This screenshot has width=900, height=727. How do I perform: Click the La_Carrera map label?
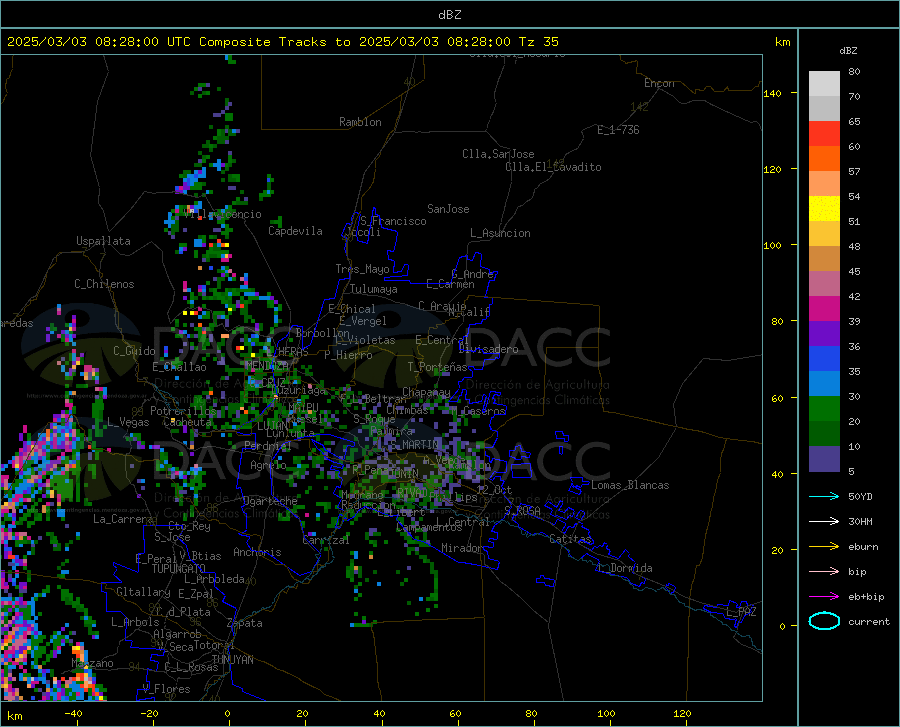pyautogui.click(x=123, y=519)
